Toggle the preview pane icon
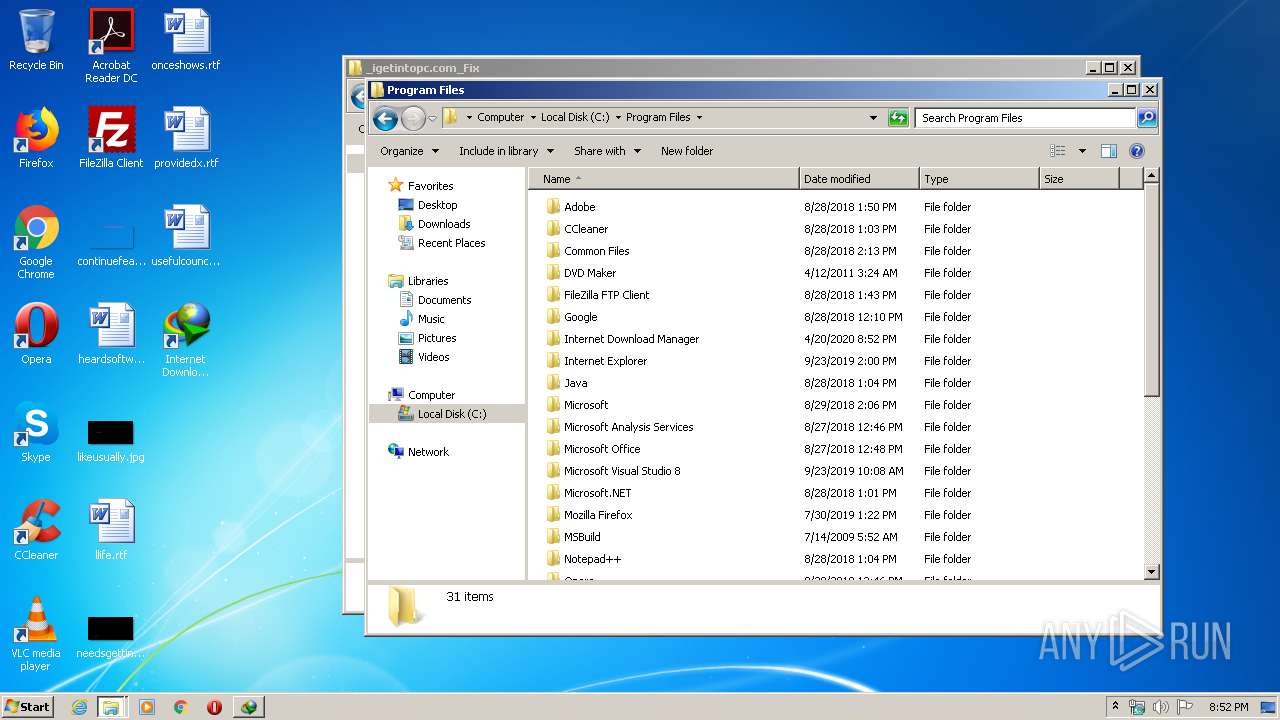This screenshot has width=1280, height=720. (1108, 151)
